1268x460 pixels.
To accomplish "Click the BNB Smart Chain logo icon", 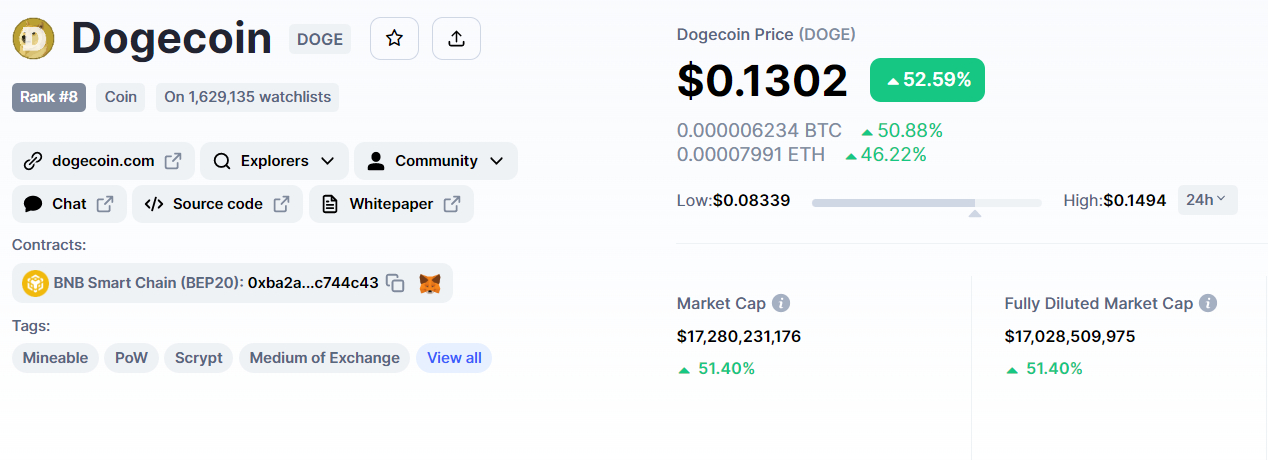I will 35,283.
